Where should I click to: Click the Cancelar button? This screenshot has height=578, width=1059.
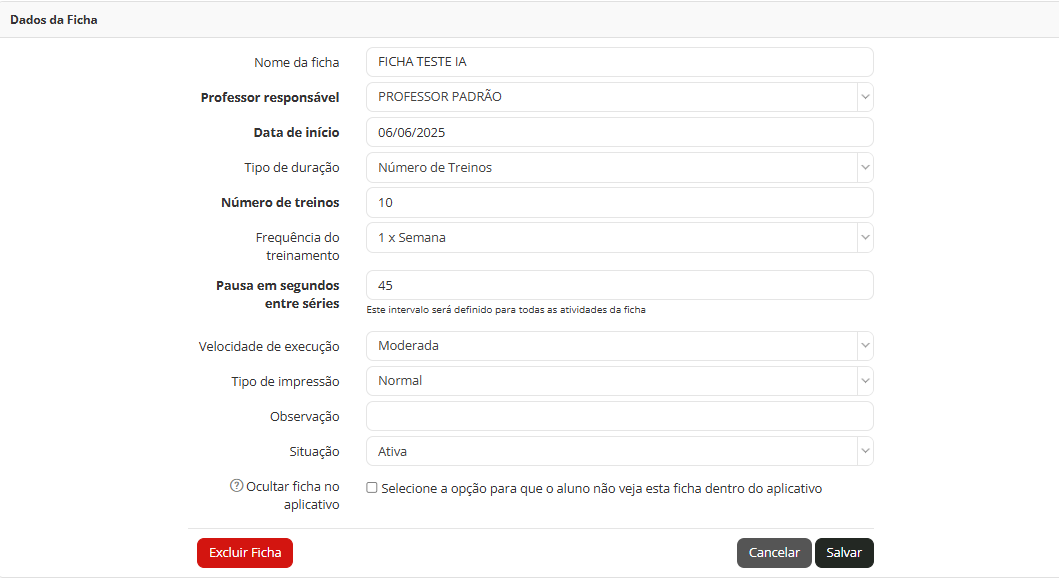[x=774, y=552]
